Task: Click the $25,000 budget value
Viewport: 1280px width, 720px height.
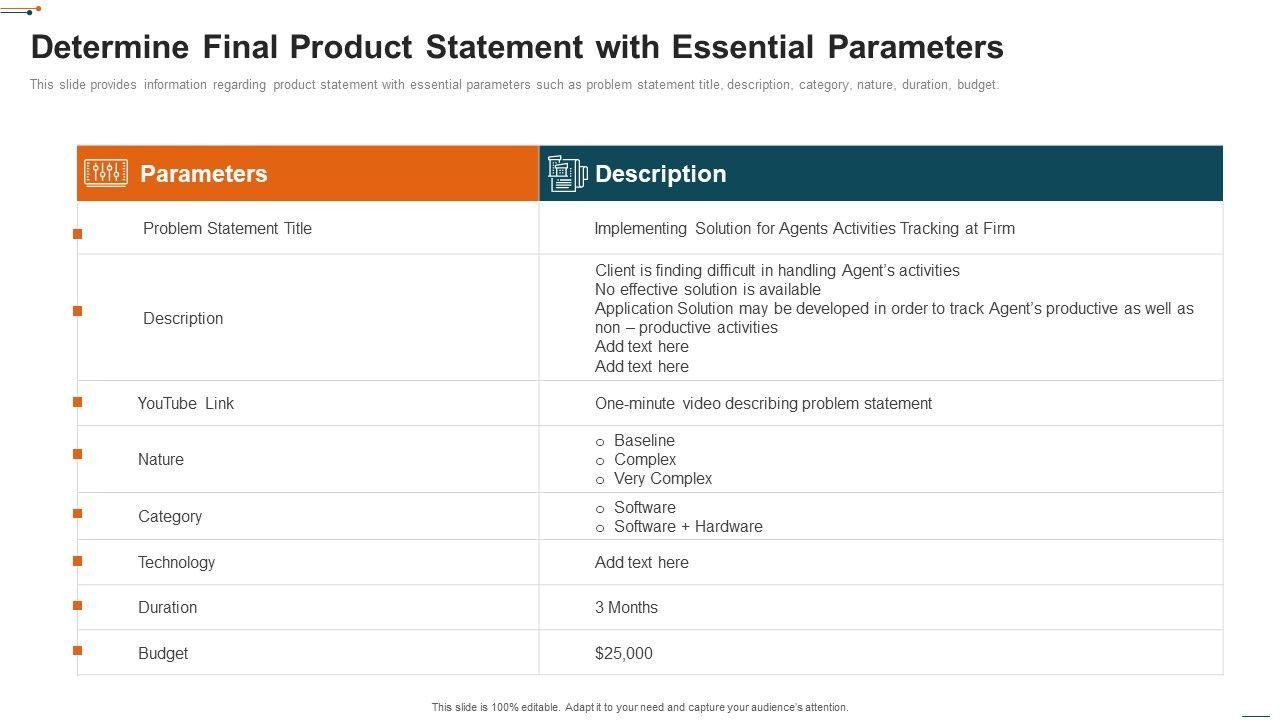Action: (624, 653)
